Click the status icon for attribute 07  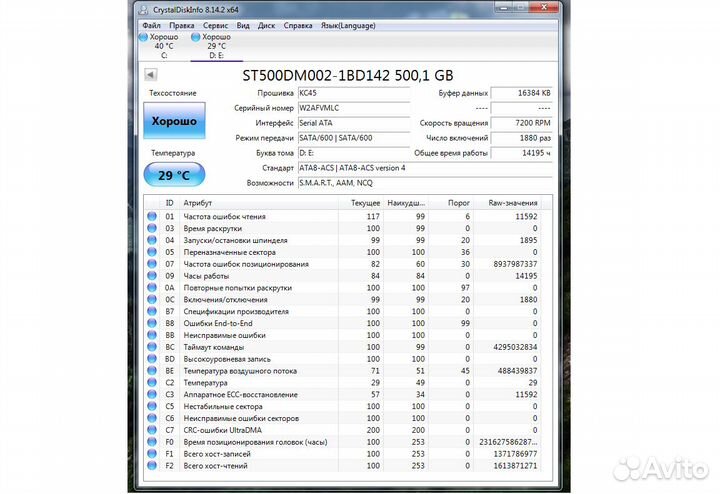152,264
